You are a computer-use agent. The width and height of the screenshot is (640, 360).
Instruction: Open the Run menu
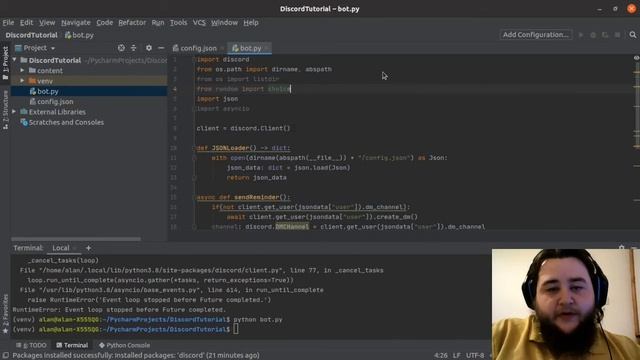point(158,22)
